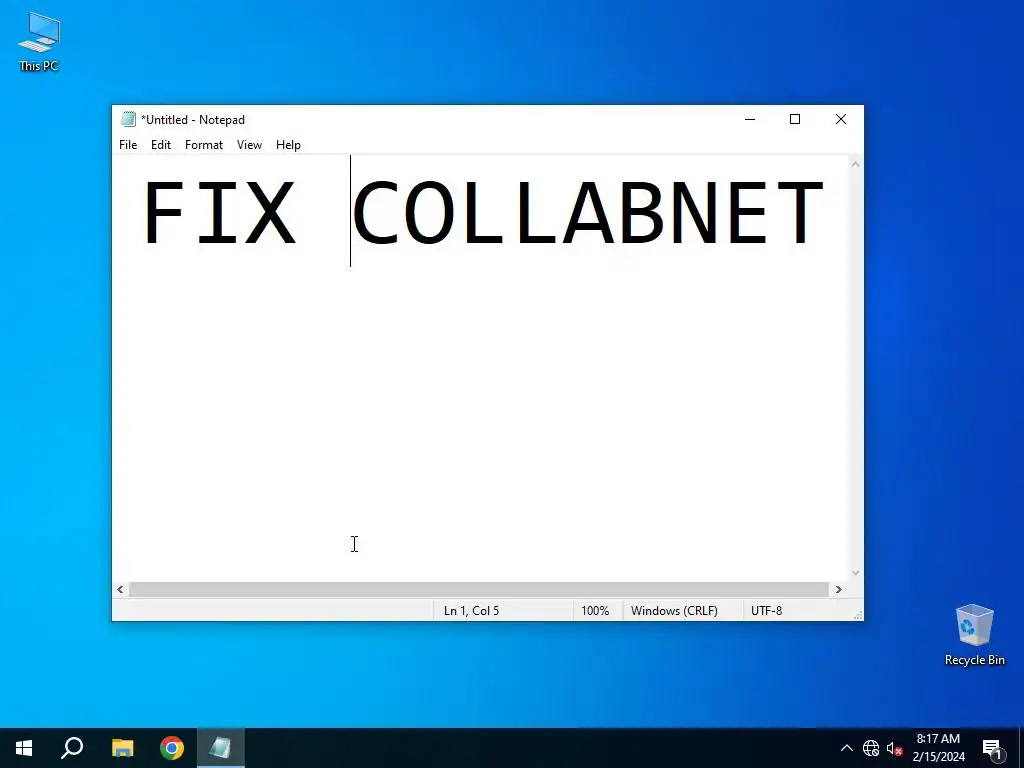Screen dimensions: 1024x768
Task: Click the "UTF-8" encoding status entry
Action: [767, 611]
